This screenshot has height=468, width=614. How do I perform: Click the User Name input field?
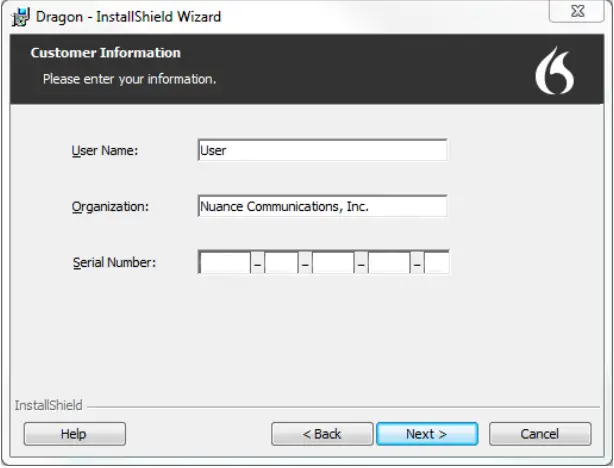322,150
